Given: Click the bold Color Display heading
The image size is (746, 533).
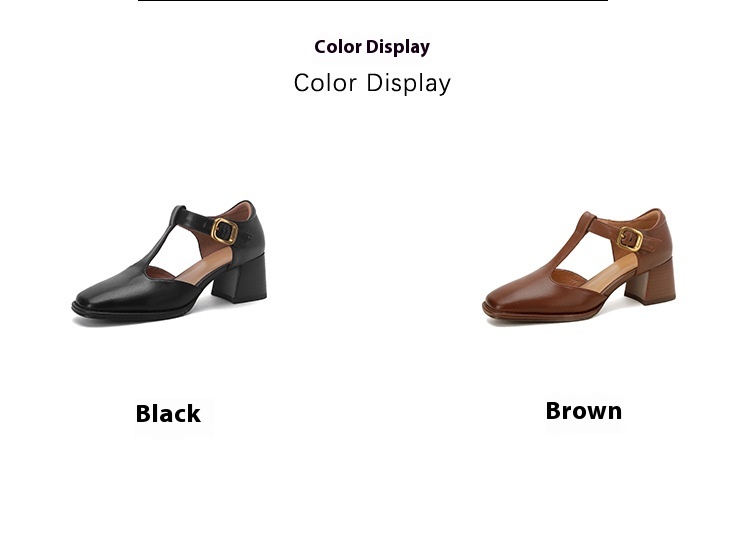Looking at the screenshot, I should click(372, 47).
